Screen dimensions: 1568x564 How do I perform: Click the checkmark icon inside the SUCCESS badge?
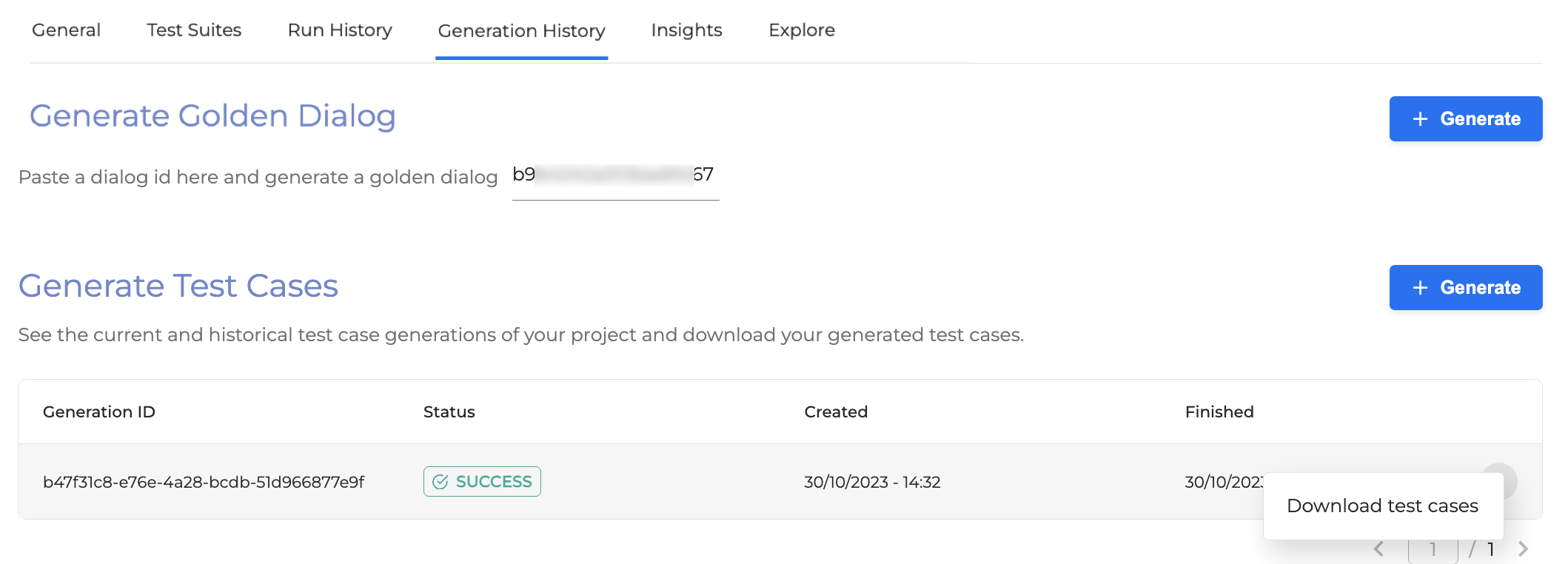coord(440,481)
